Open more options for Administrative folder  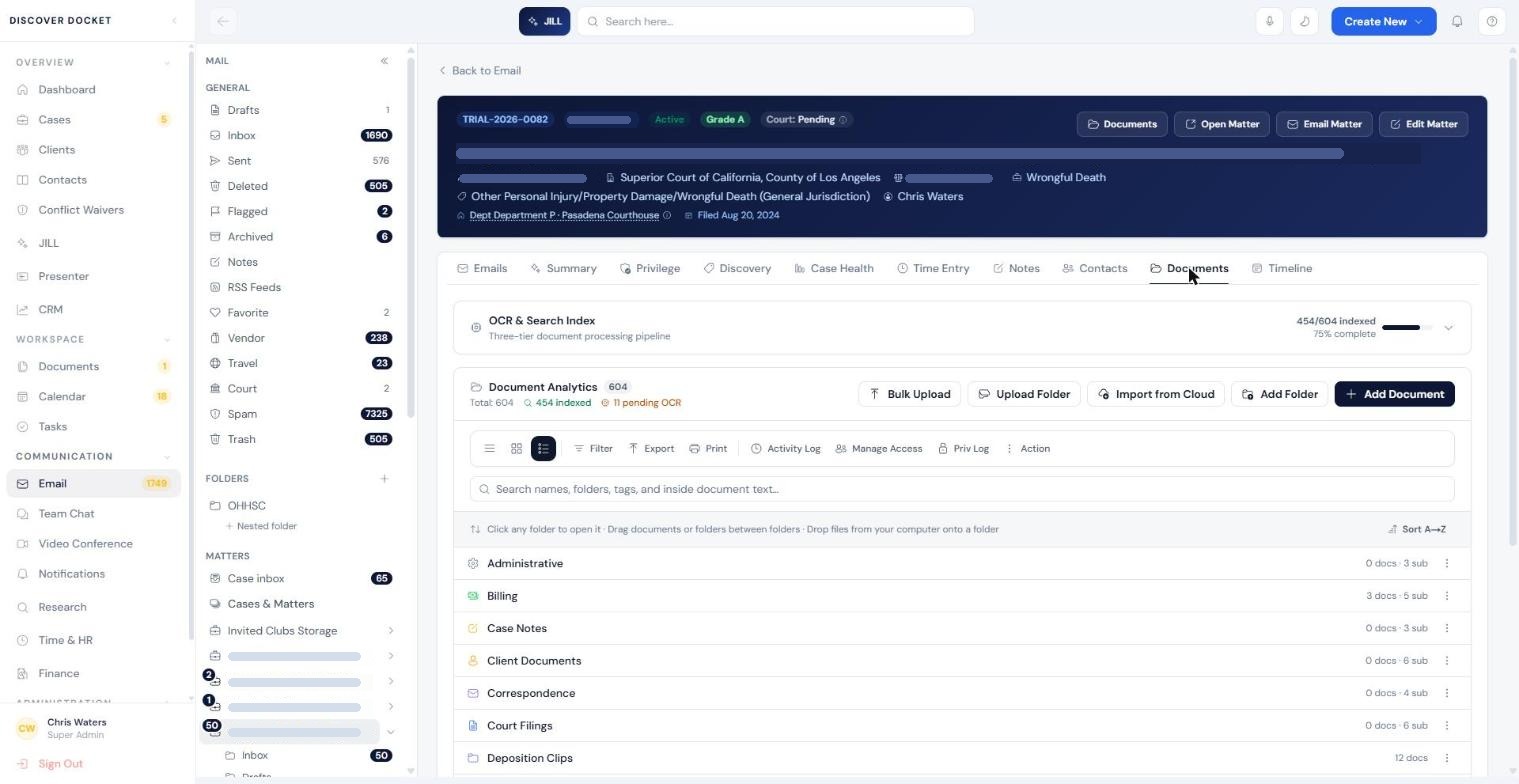click(x=1447, y=563)
